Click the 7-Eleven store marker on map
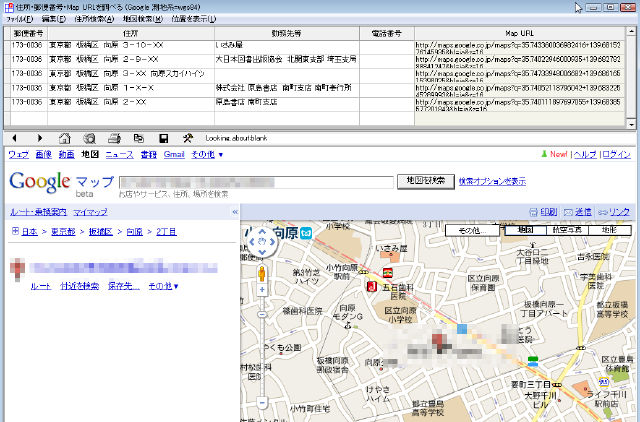The image size is (640, 422). [x=387, y=273]
